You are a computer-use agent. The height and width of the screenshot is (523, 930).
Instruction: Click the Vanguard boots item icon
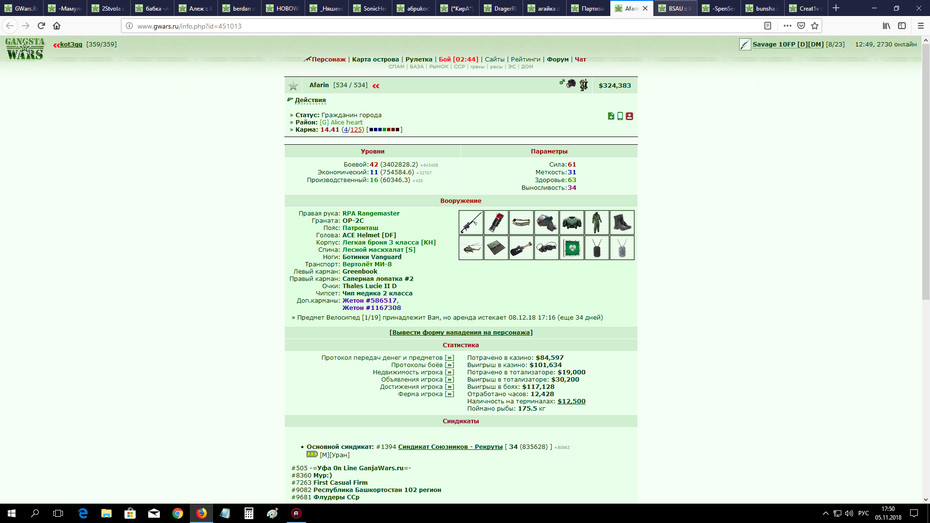click(622, 222)
